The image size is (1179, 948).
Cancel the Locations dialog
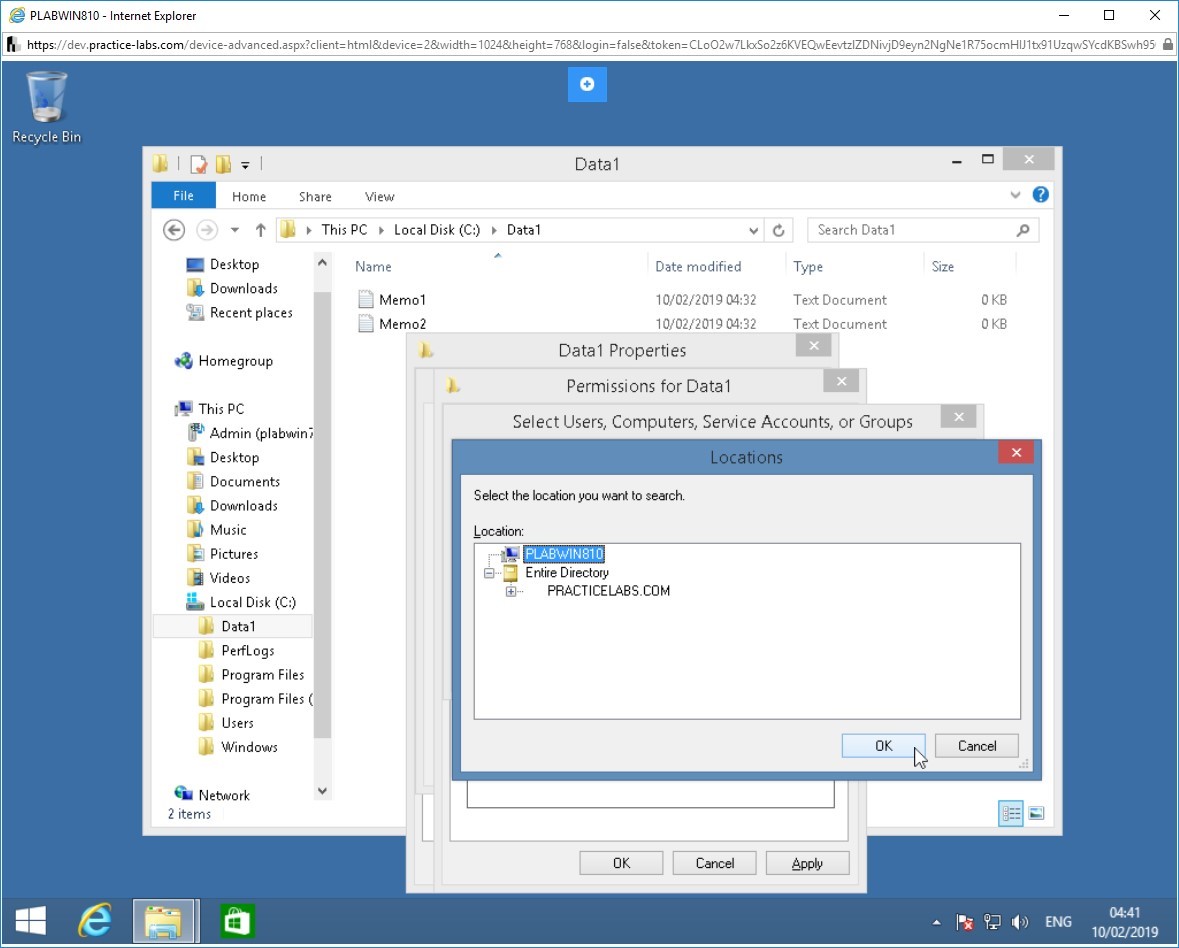pos(977,746)
